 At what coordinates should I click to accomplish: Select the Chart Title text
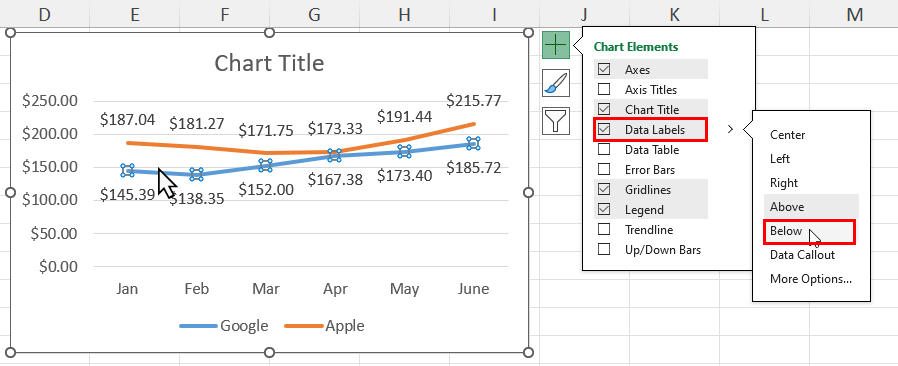click(269, 63)
